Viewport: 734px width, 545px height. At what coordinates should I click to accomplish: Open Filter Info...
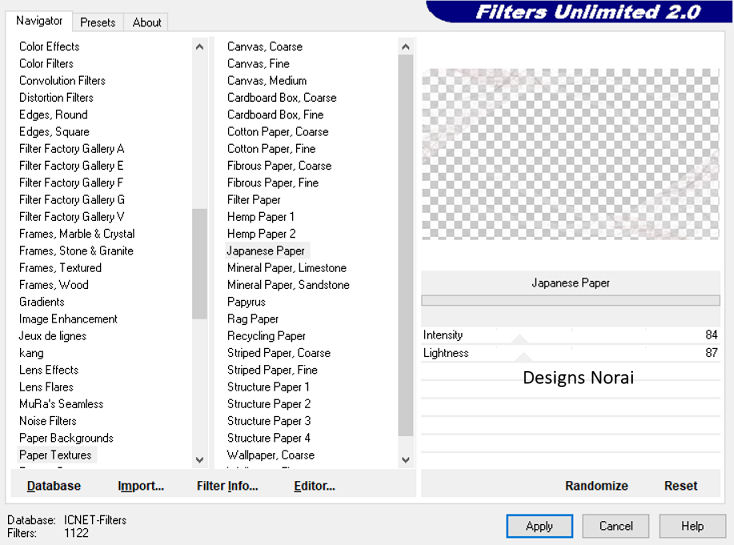coord(227,486)
